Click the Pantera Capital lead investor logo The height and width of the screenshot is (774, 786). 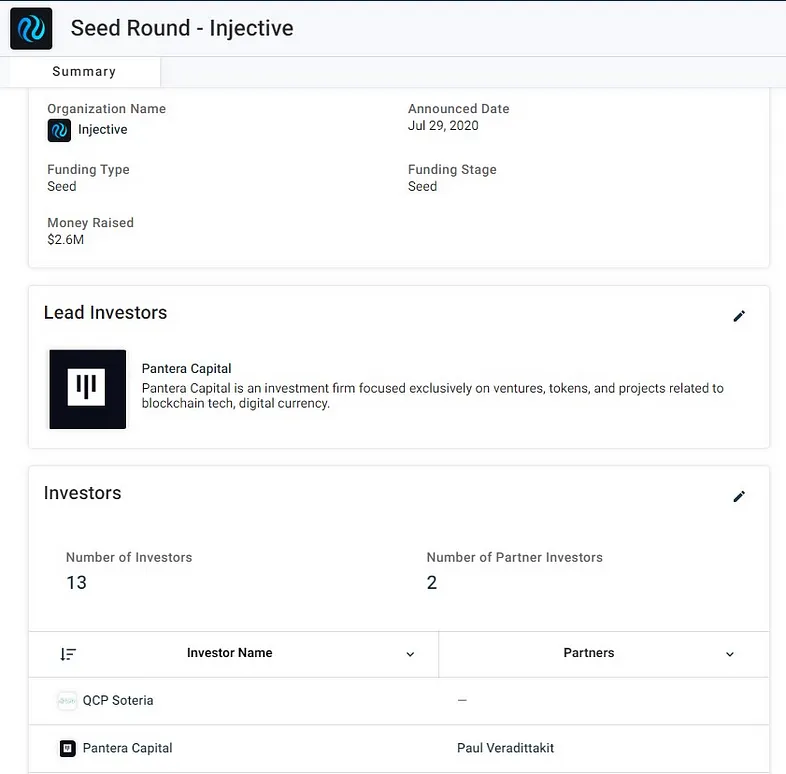pos(88,389)
